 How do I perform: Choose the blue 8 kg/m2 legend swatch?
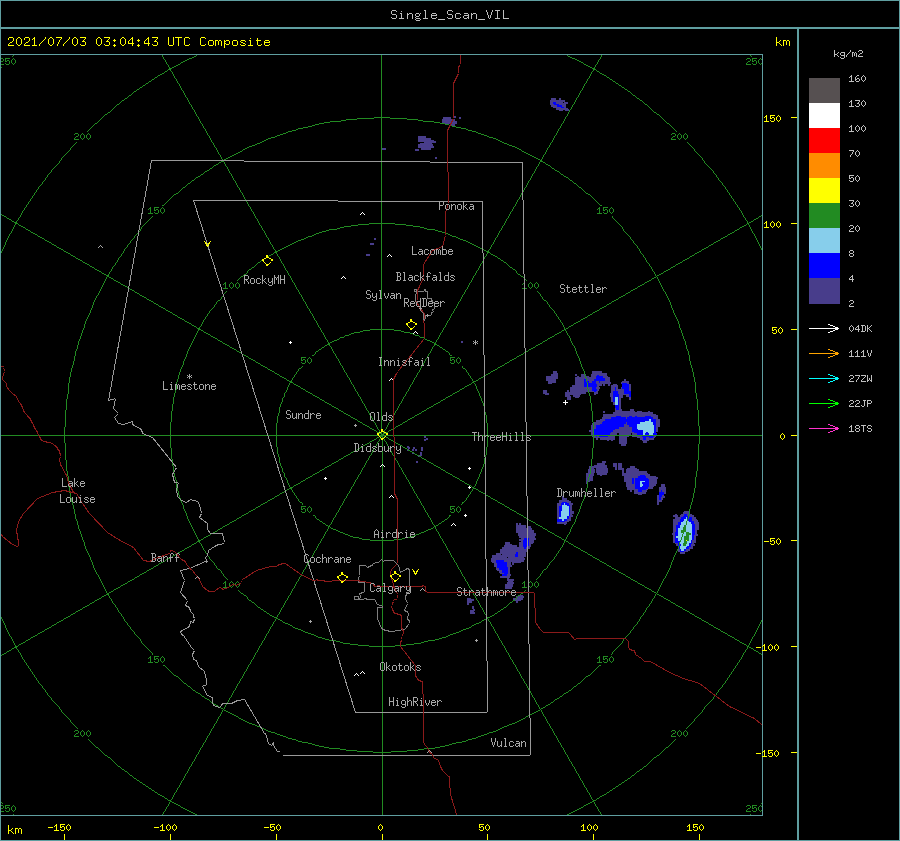click(x=824, y=265)
